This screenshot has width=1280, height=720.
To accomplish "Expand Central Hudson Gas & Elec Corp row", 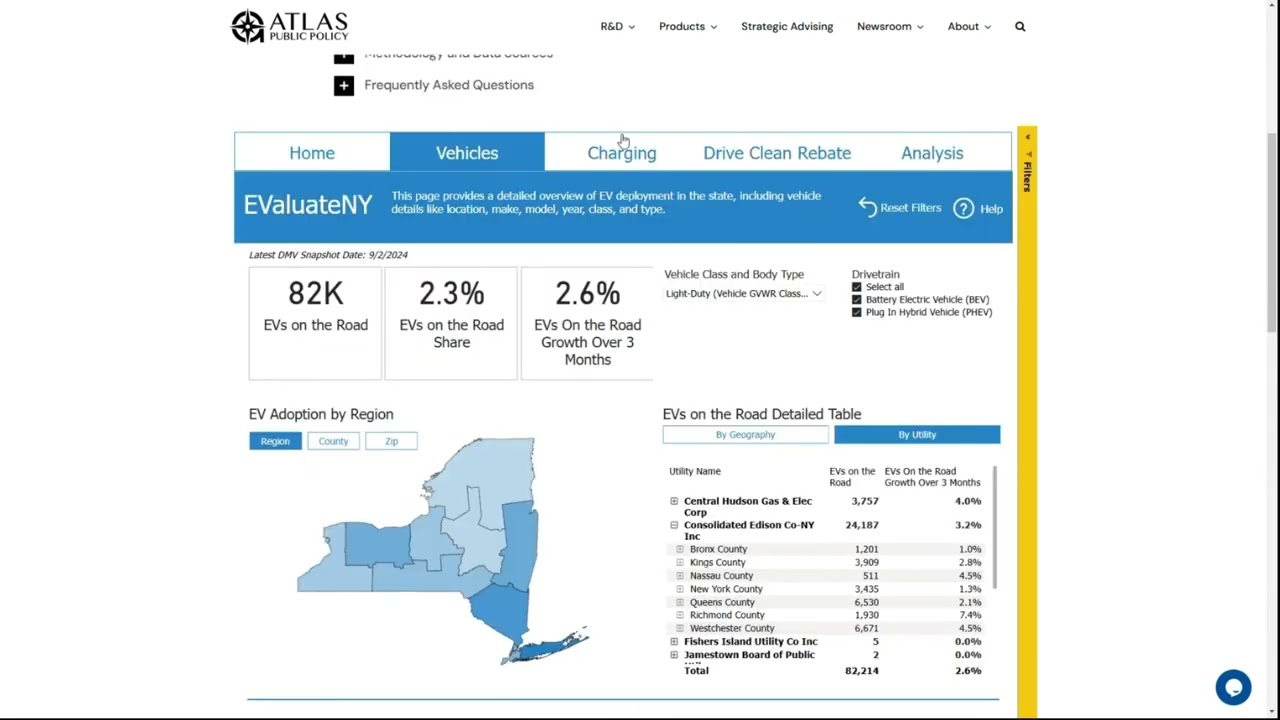I will [x=674, y=501].
